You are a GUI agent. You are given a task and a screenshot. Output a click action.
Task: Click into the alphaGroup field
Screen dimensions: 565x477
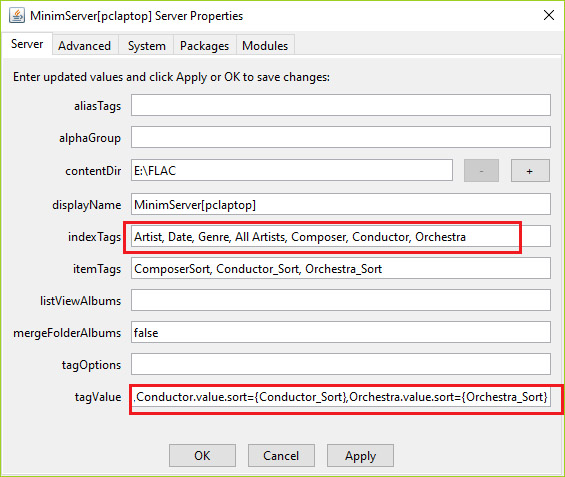(341, 137)
